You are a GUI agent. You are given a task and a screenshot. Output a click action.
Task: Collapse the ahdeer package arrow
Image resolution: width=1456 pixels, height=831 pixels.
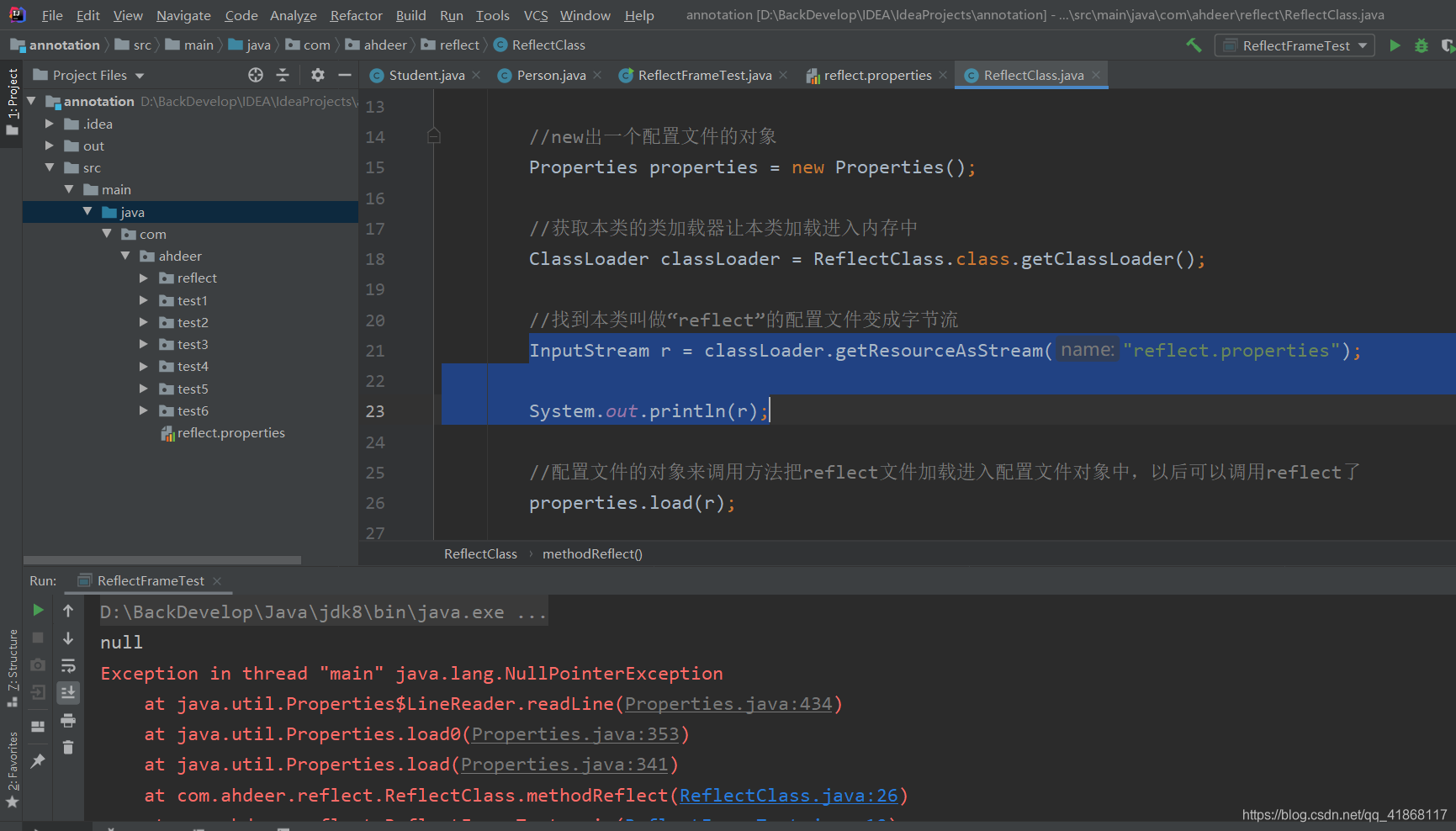(x=125, y=256)
